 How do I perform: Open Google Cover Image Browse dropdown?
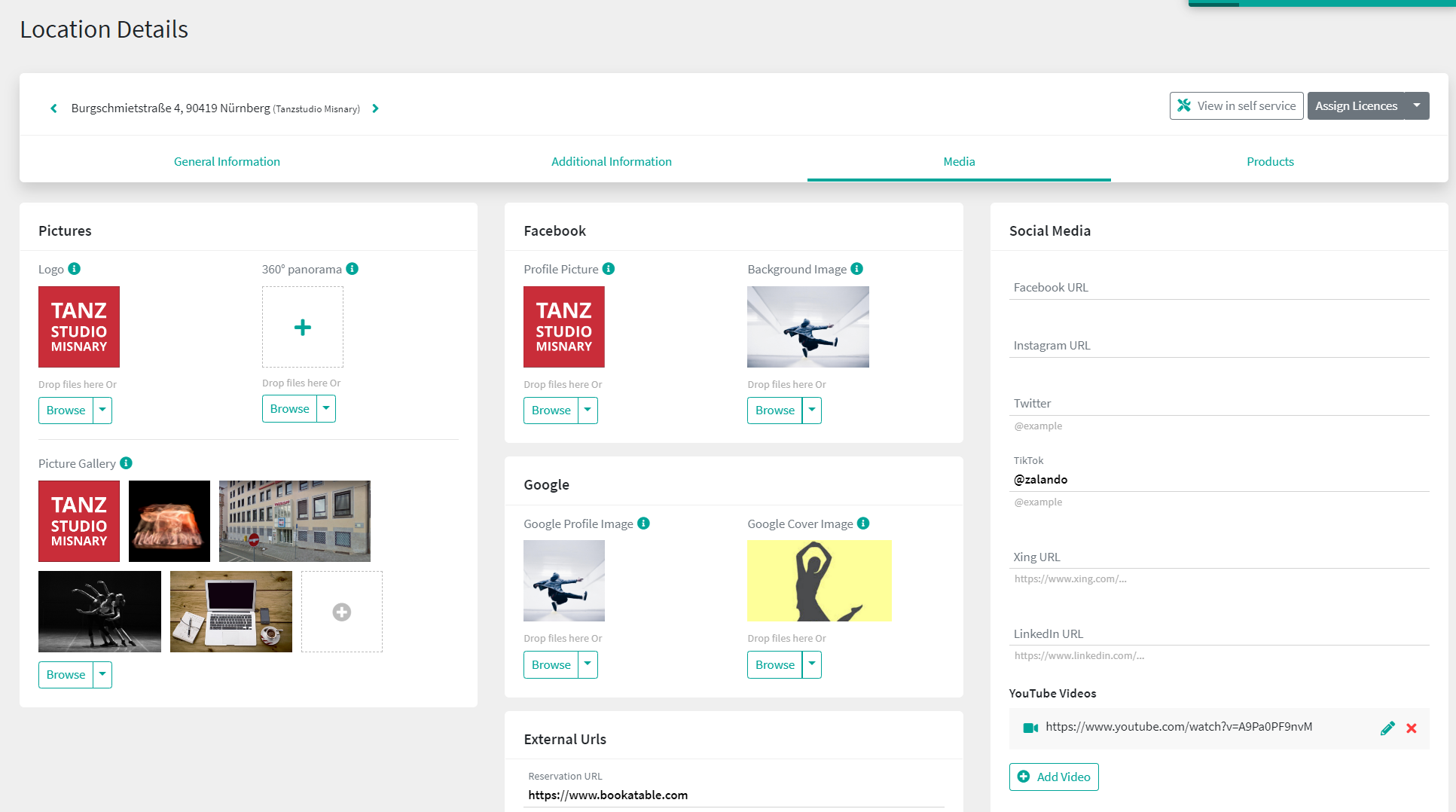pyautogui.click(x=812, y=665)
